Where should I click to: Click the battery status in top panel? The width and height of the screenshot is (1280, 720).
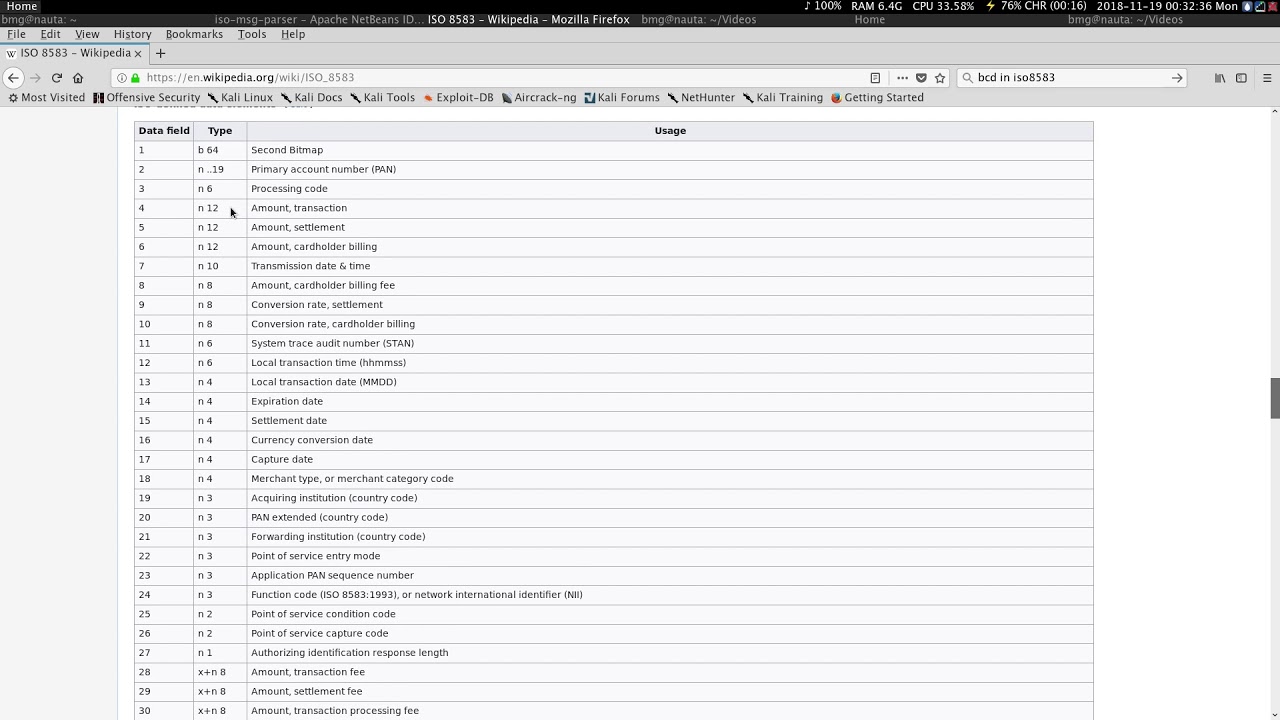pyautogui.click(x=1036, y=6)
